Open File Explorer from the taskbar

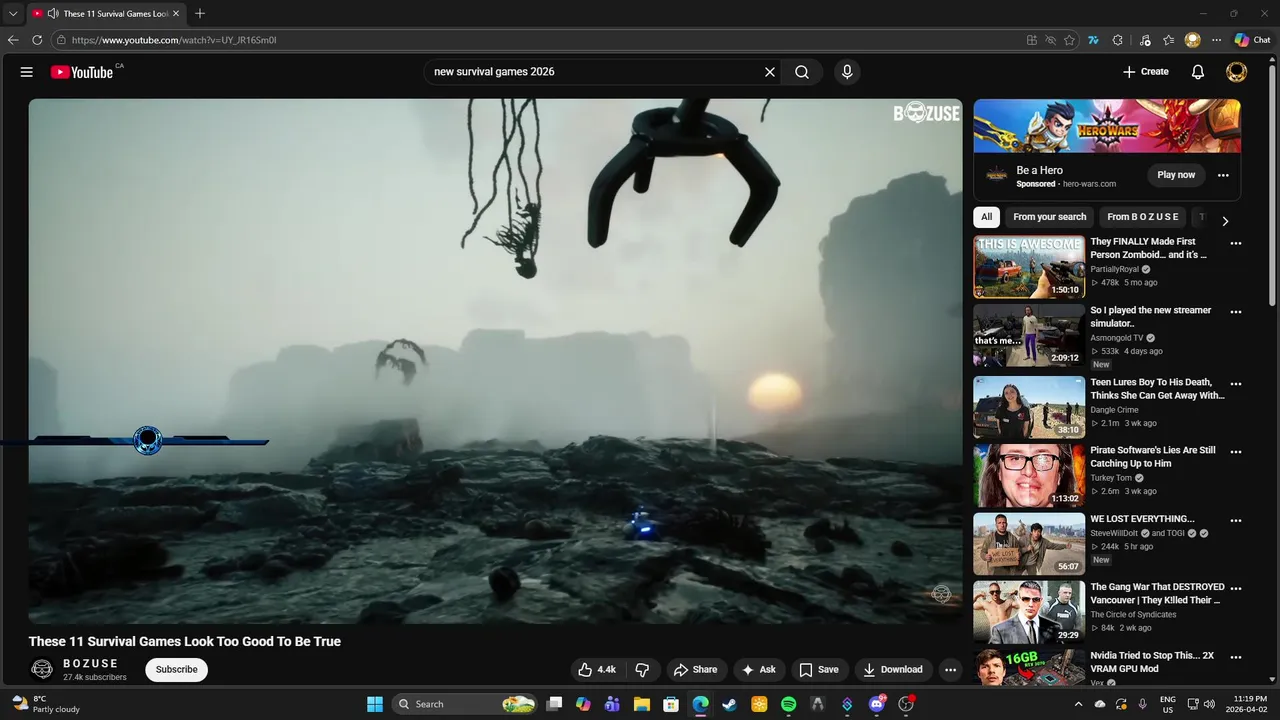click(641, 704)
